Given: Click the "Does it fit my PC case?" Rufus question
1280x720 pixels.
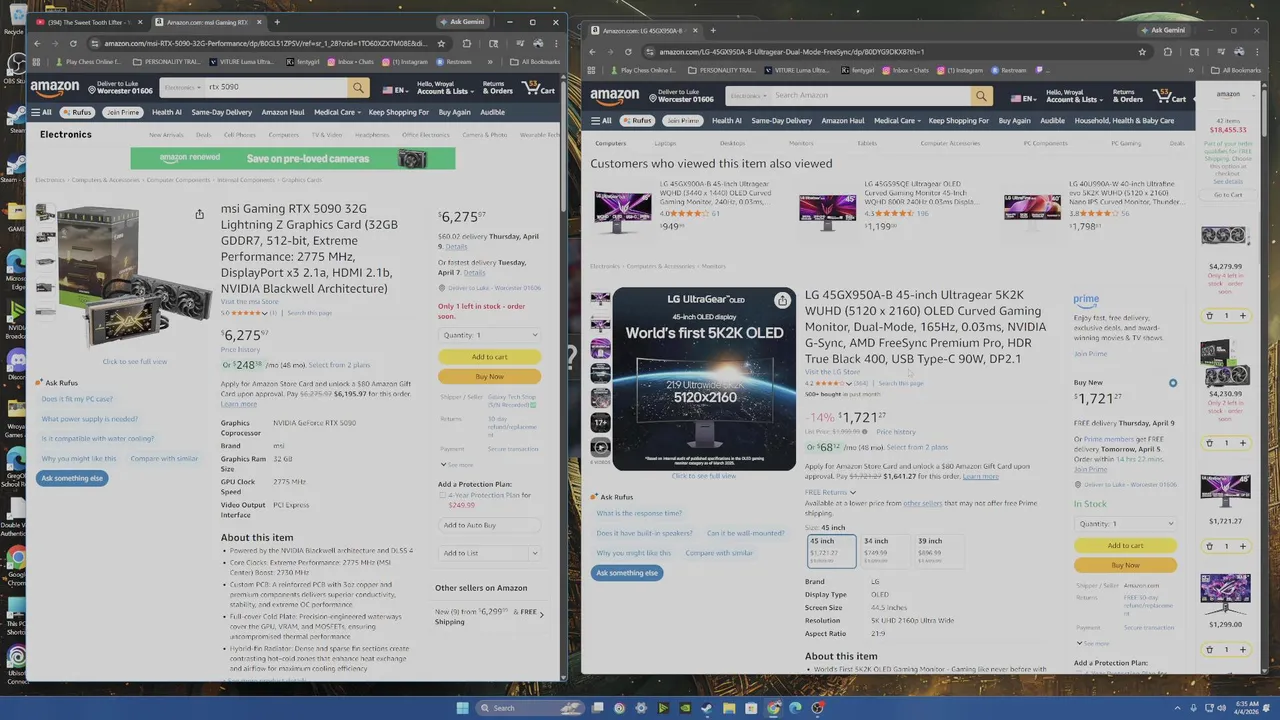Looking at the screenshot, I should 77,399.
